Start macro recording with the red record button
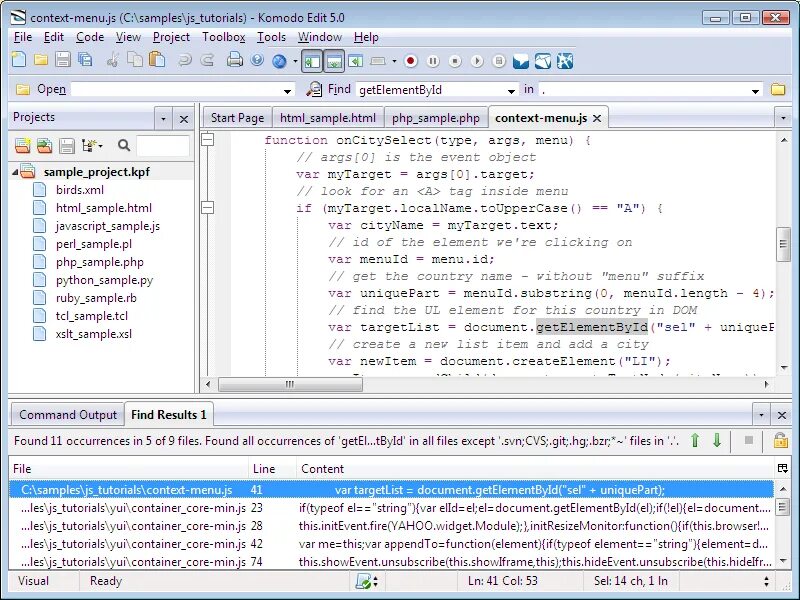Image resolution: width=800 pixels, height=600 pixels. pos(411,61)
